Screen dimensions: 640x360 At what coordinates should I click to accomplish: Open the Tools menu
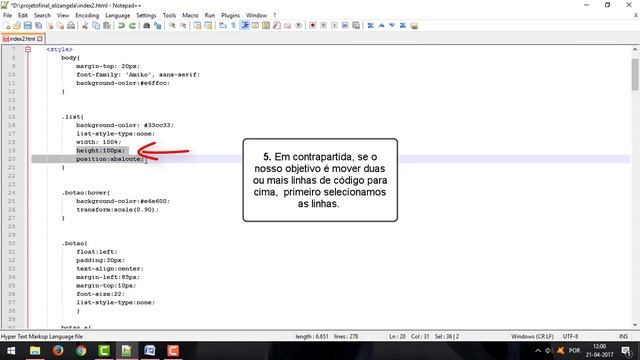[x=169, y=15]
